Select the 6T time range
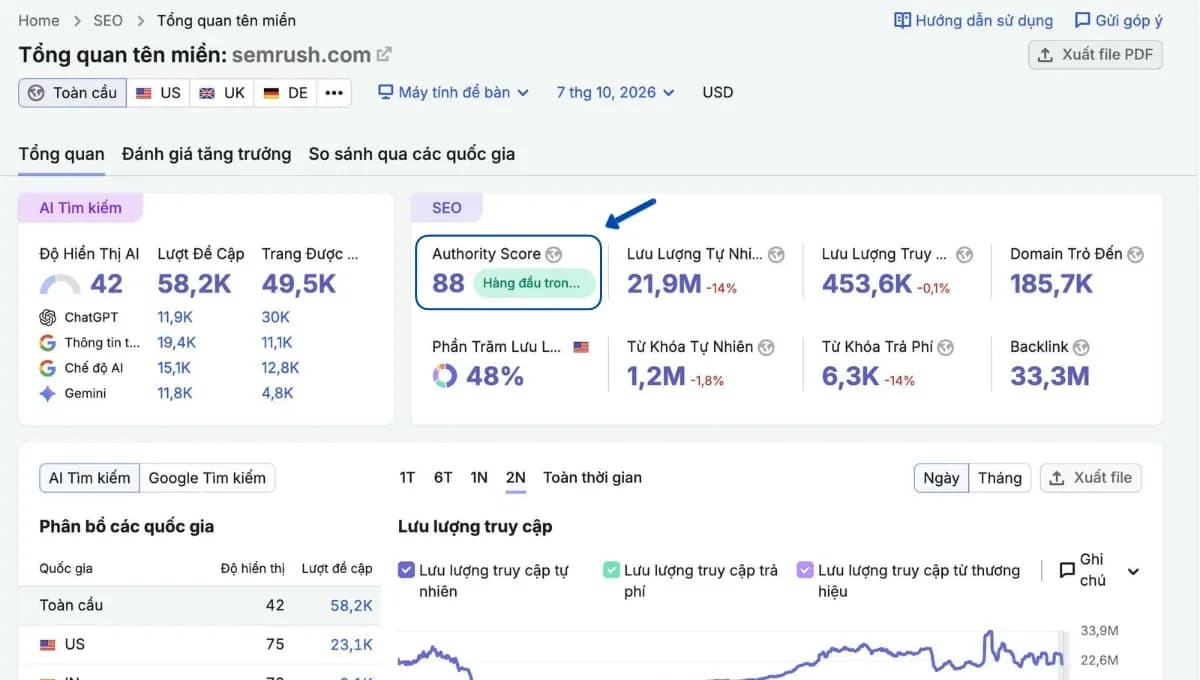This screenshot has height=680, width=1200. click(x=443, y=478)
